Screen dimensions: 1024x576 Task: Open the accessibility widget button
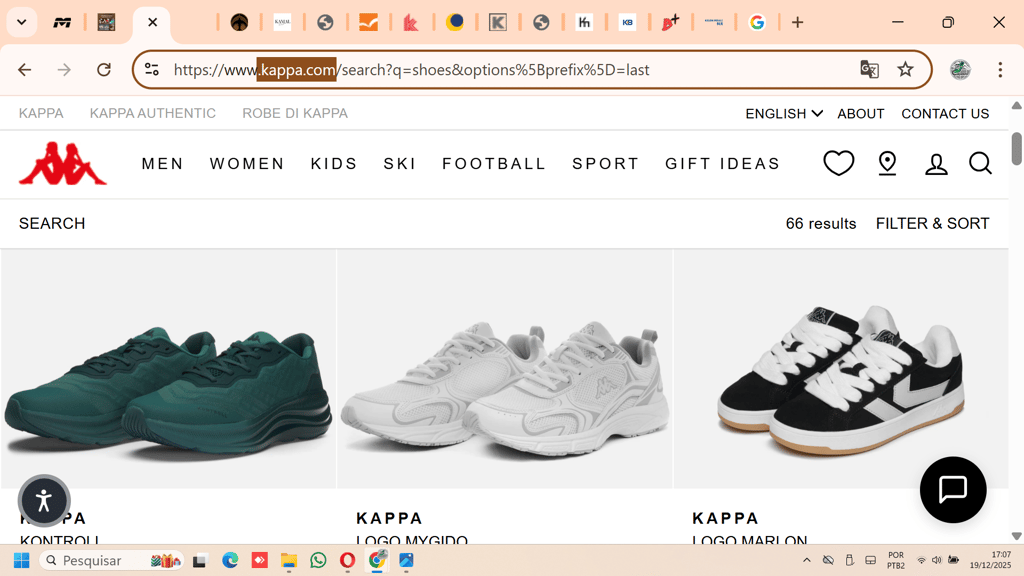click(x=44, y=501)
